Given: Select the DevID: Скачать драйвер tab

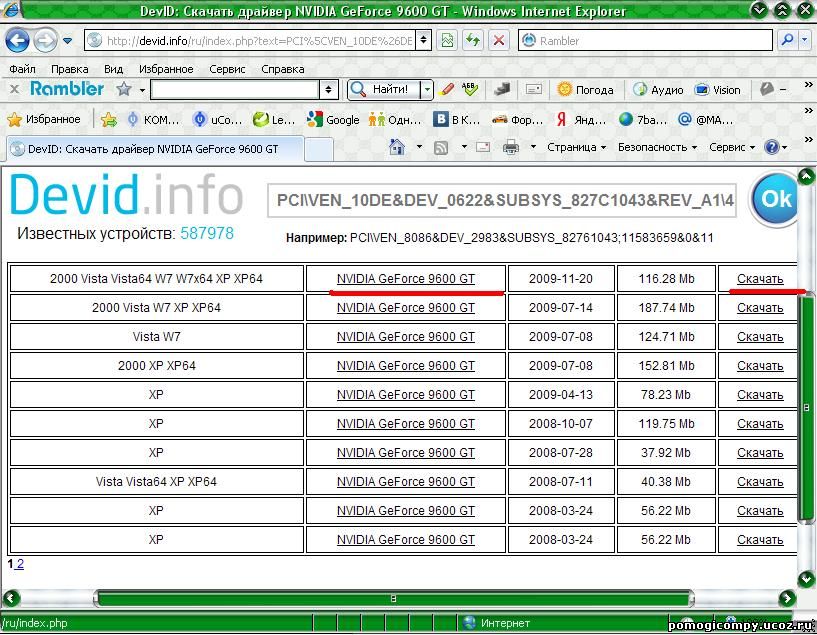Looking at the screenshot, I should coord(154,149).
